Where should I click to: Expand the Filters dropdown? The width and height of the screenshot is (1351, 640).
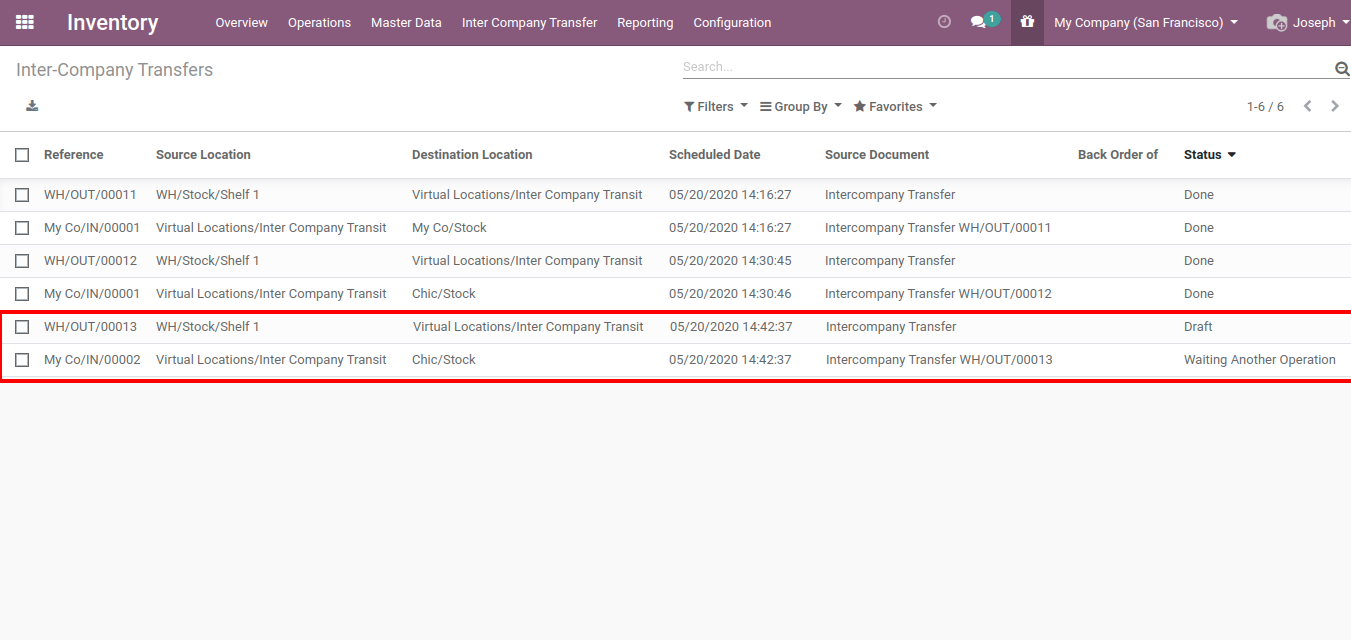pyautogui.click(x=715, y=107)
